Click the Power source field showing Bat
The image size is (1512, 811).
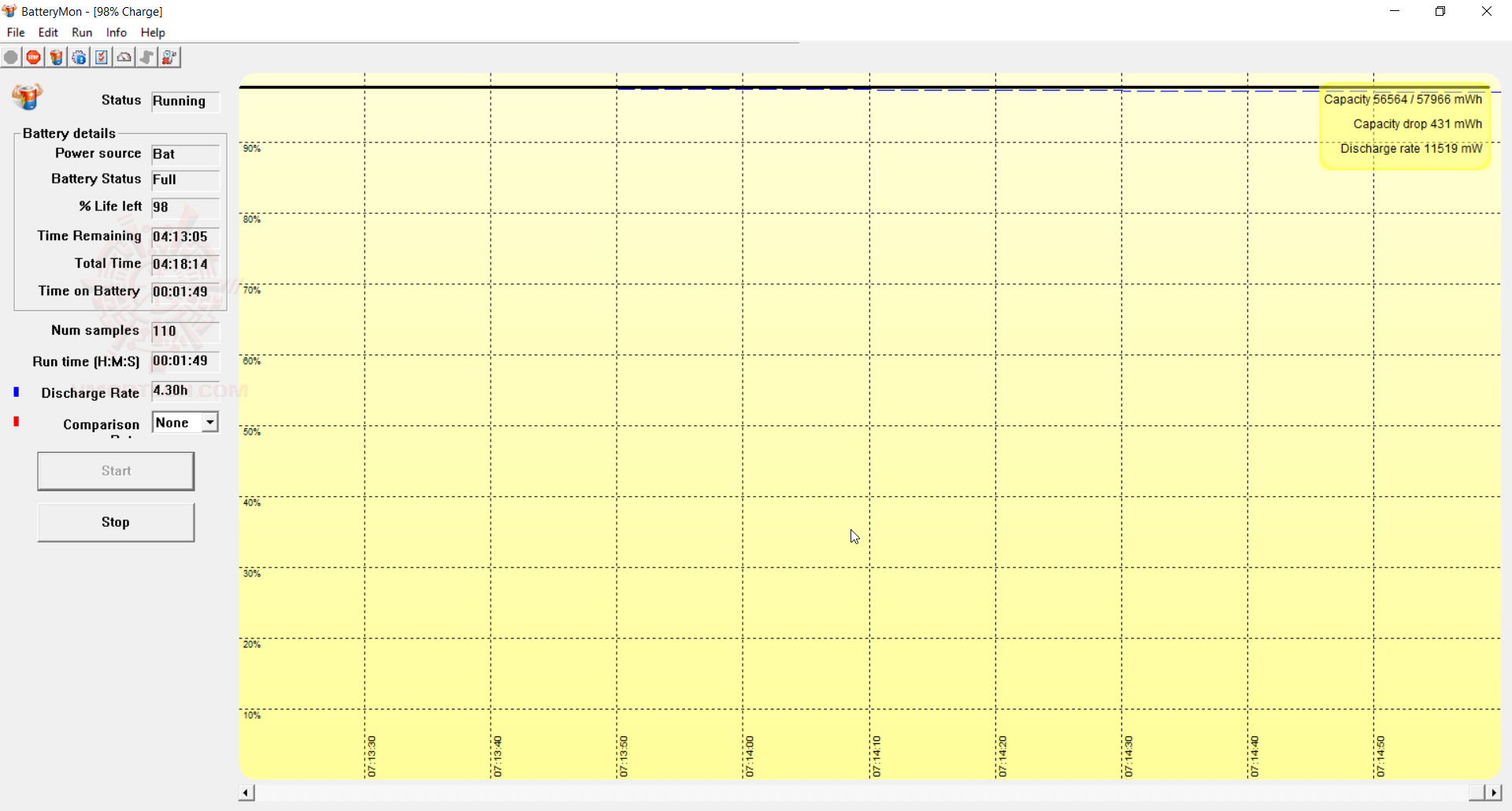click(x=185, y=154)
